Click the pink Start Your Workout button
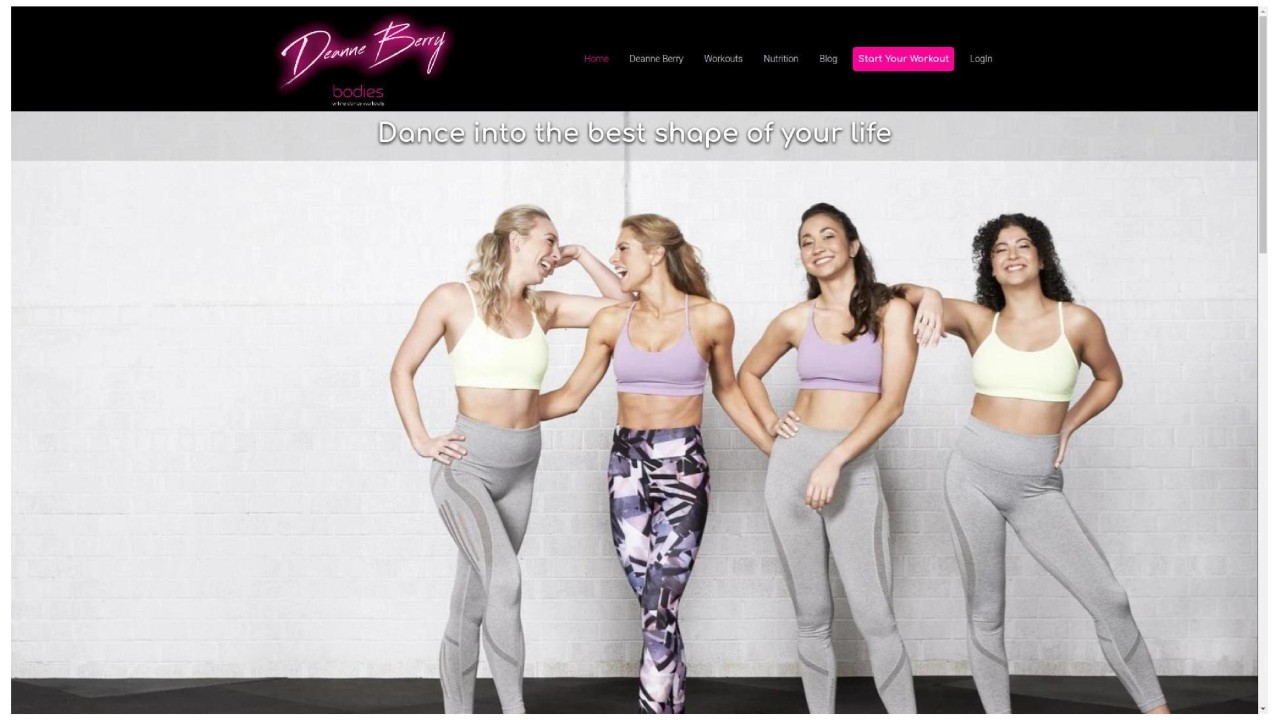The width and height of the screenshot is (1279, 720). click(903, 59)
